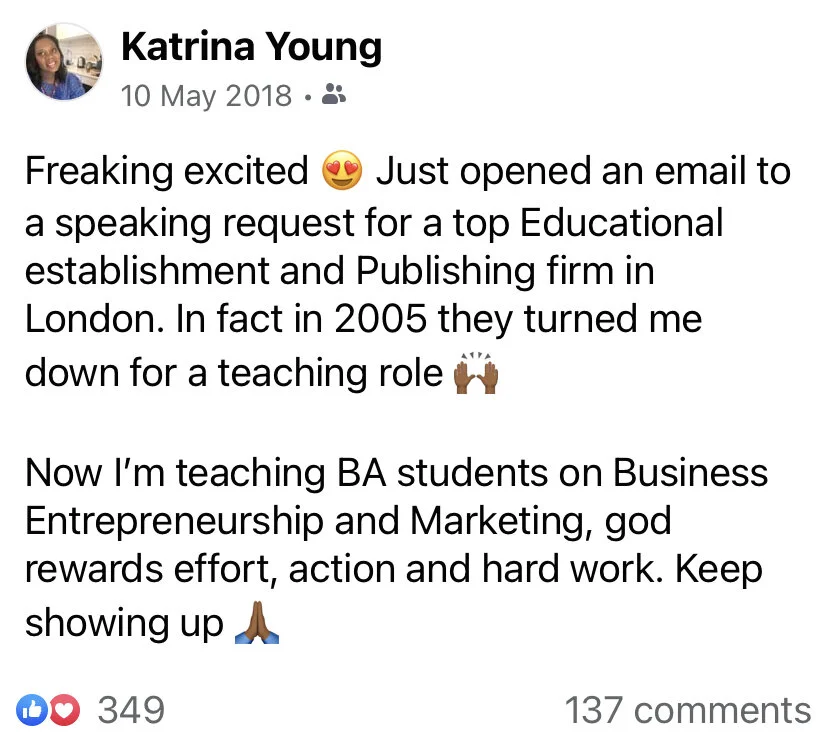This screenshot has width=828, height=738.
Task: Open the 137 comments link
Action: (688, 711)
